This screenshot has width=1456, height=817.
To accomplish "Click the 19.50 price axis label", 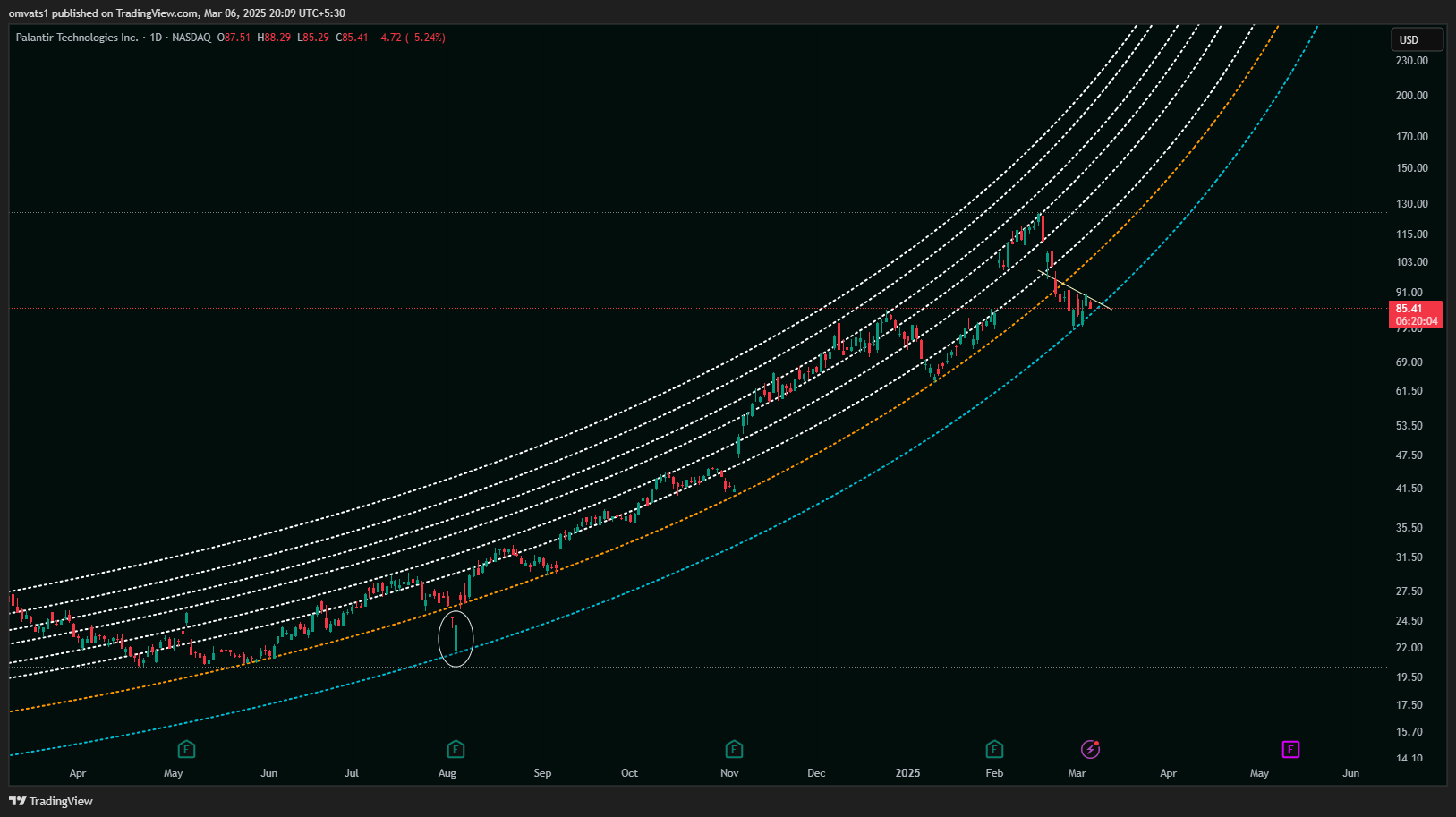I will 1409,677.
